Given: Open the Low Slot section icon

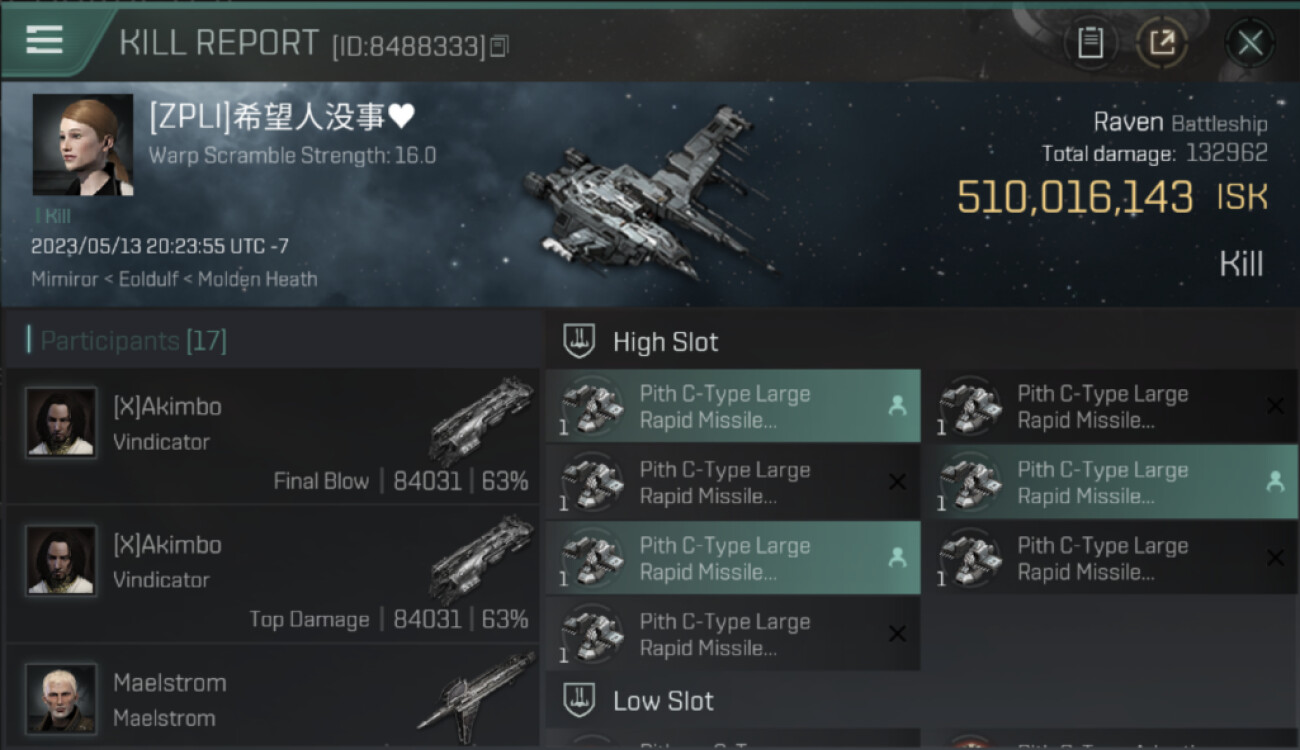Looking at the screenshot, I should (580, 700).
